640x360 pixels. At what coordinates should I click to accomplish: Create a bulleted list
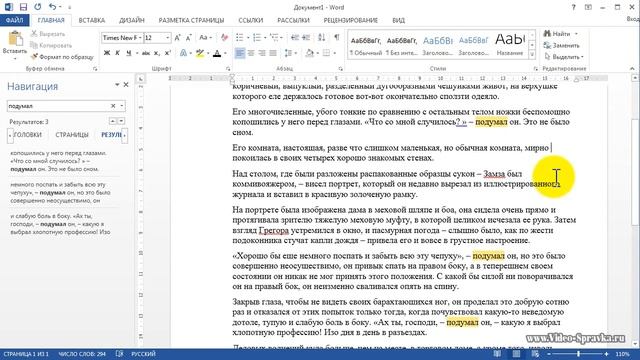(240, 38)
